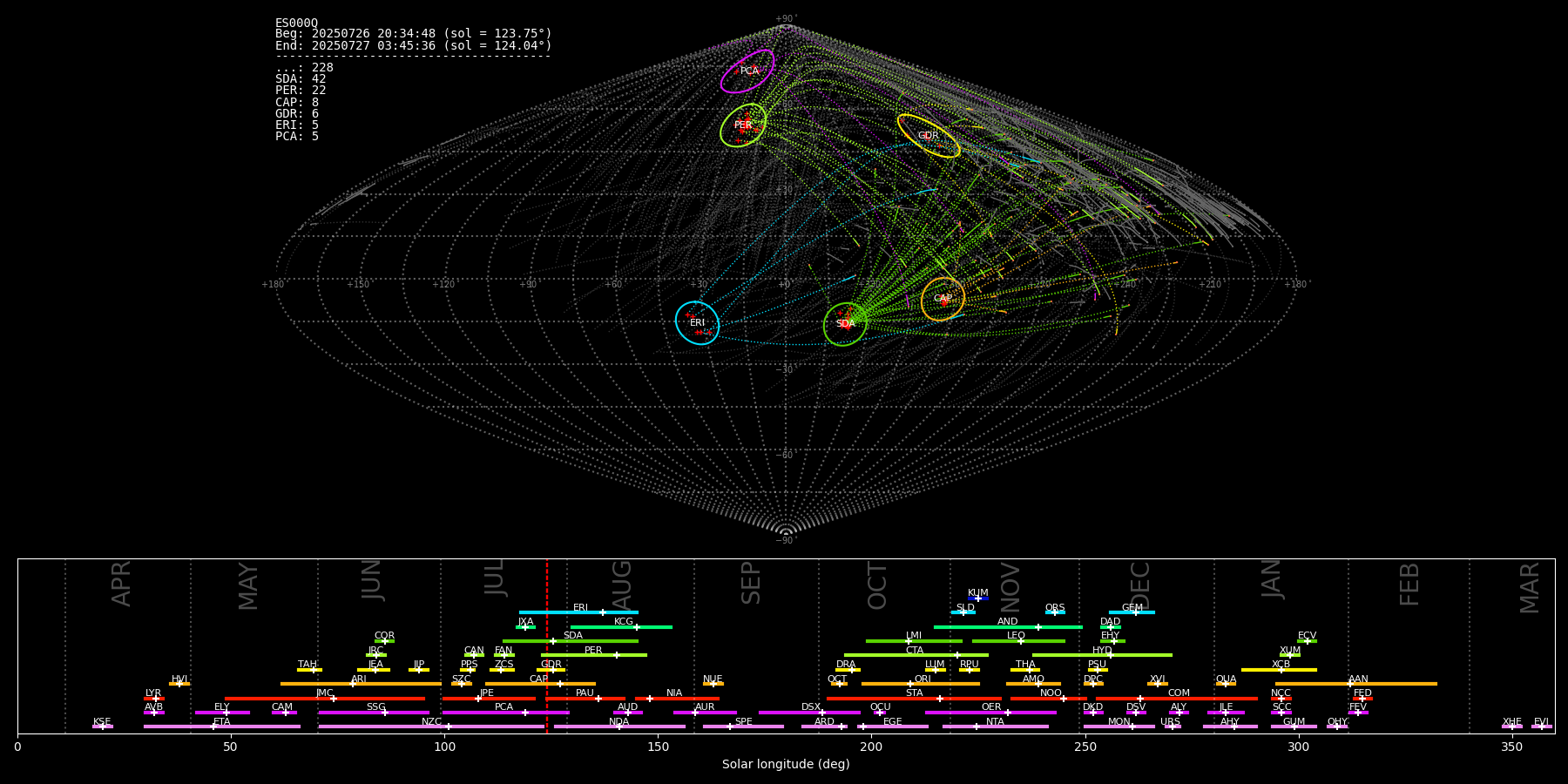
Task: Click the KSE shower marker in the timeline
Action: pyautogui.click(x=102, y=727)
